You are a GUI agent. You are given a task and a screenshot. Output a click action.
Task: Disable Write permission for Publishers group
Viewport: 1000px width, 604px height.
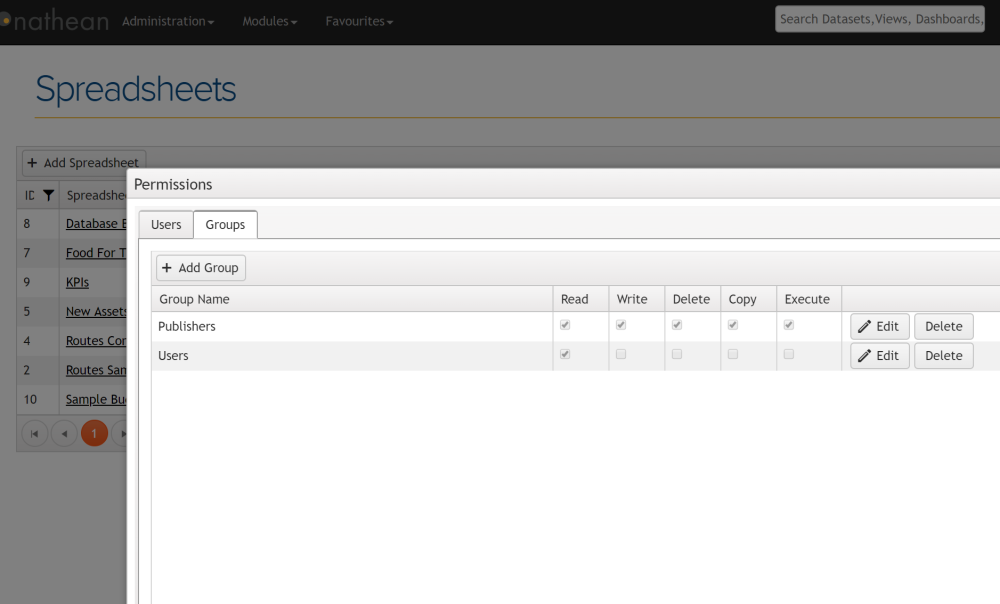(x=620, y=324)
